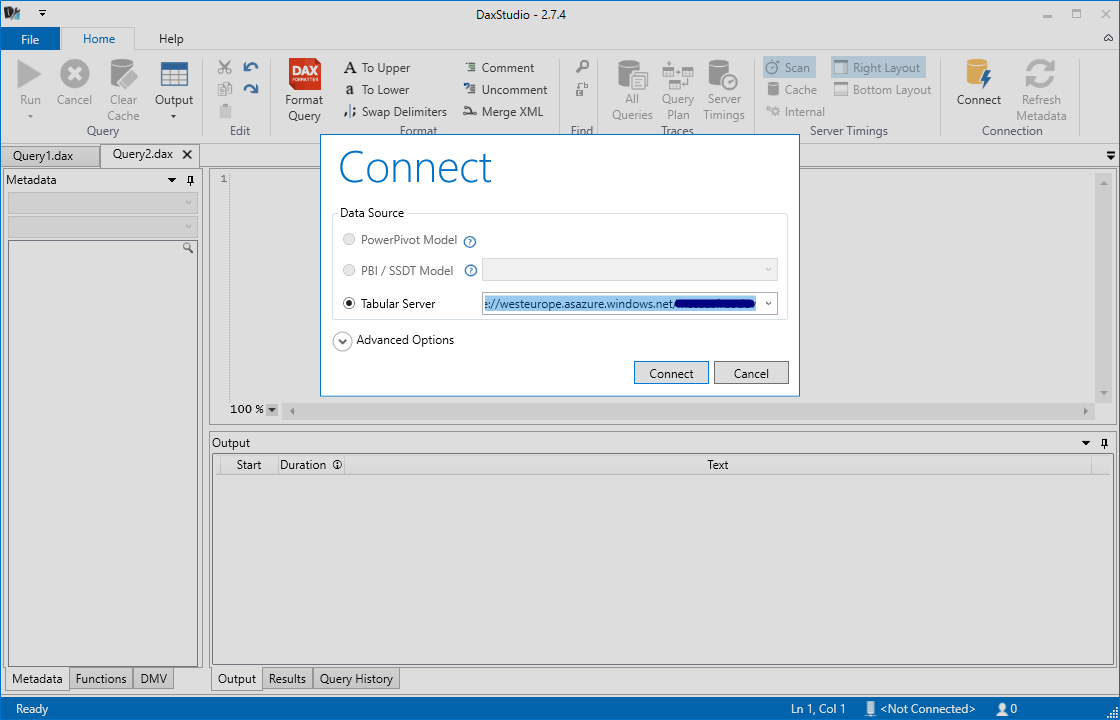1120x720 pixels.
Task: Toggle the Internal server timing option
Action: point(795,111)
